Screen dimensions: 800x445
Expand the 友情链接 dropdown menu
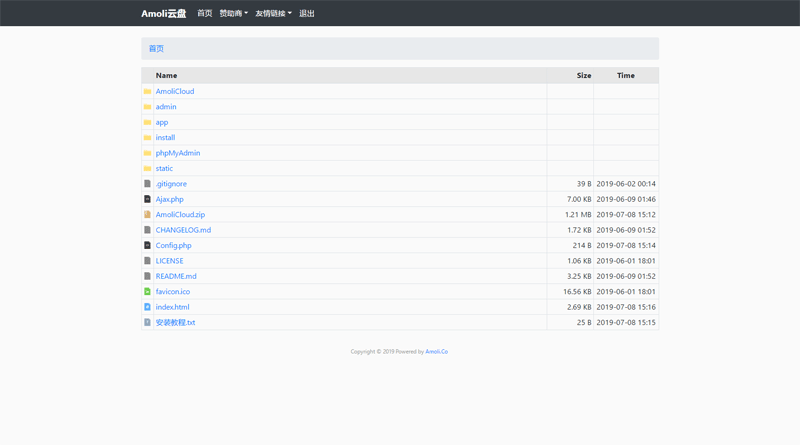click(273, 13)
